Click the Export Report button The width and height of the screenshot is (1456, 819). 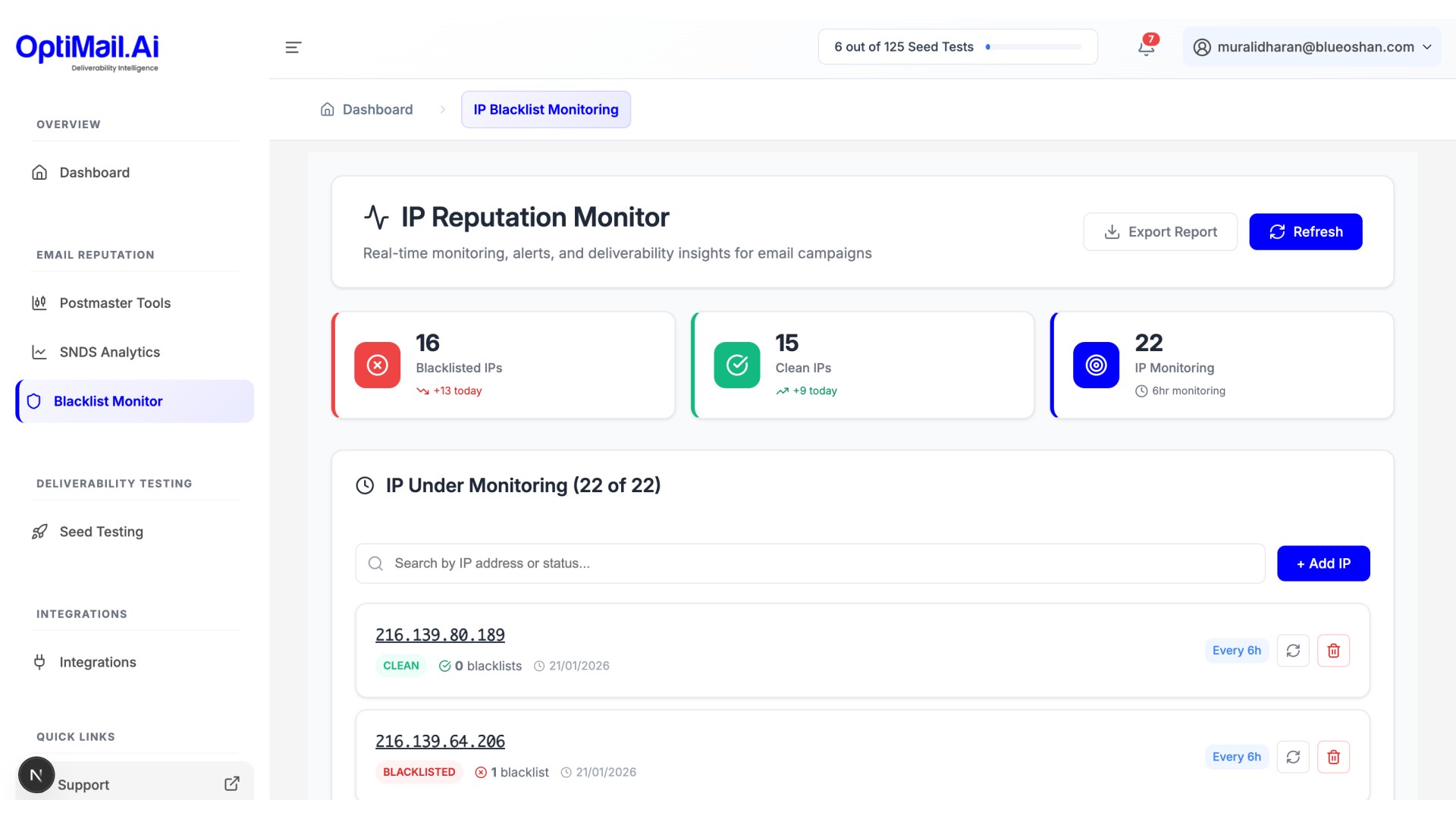click(x=1159, y=232)
